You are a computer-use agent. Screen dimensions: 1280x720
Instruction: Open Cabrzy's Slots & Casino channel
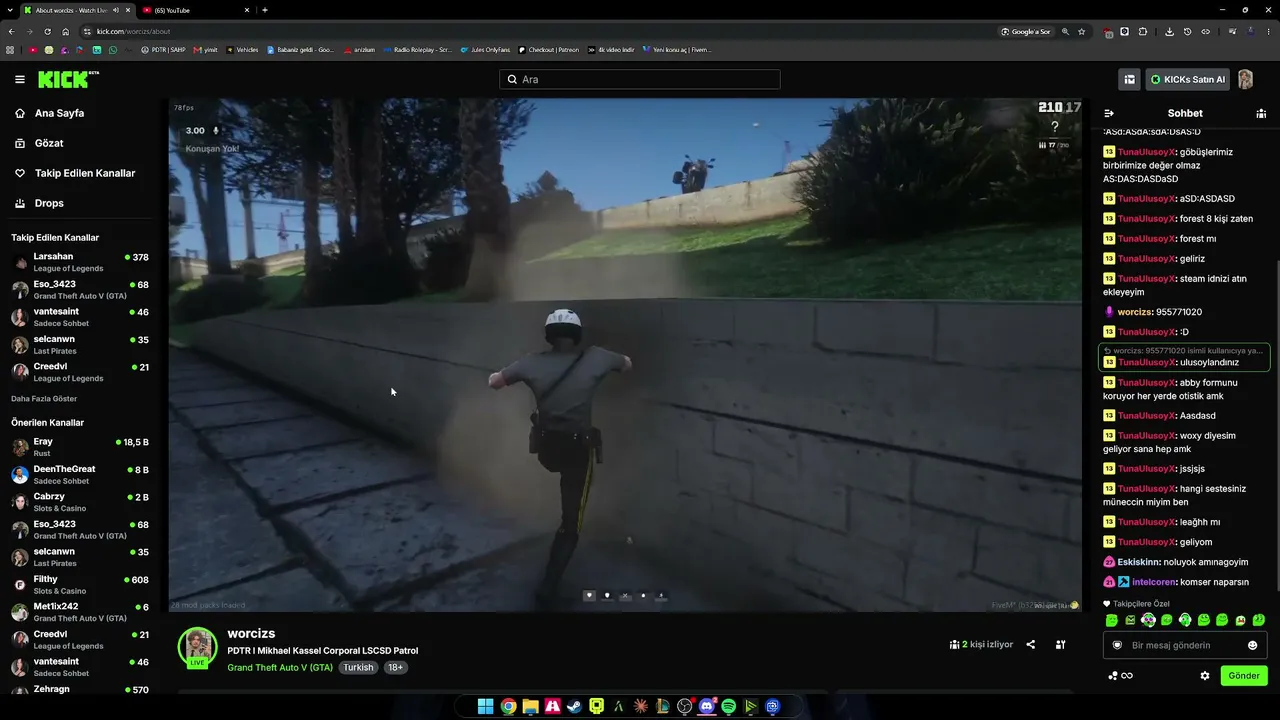(80, 502)
